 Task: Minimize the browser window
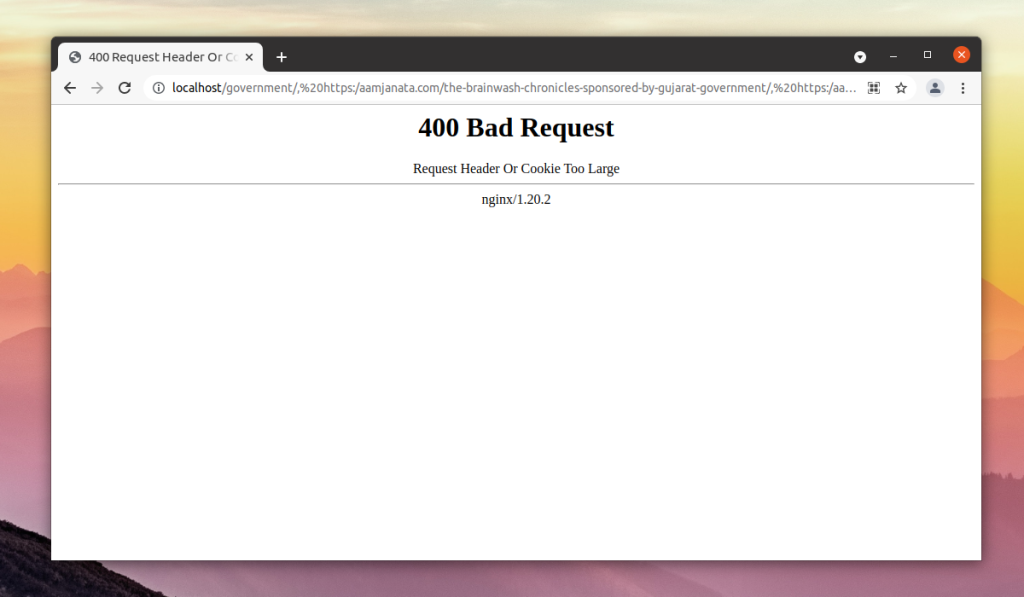[893, 56]
